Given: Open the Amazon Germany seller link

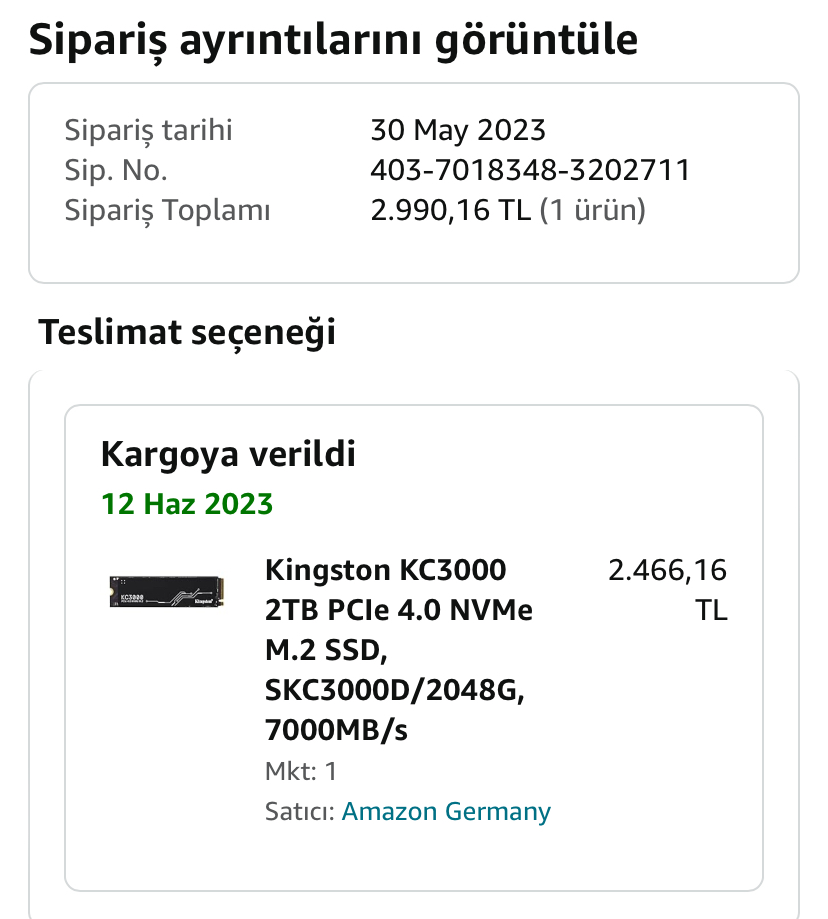Looking at the screenshot, I should click(x=446, y=811).
